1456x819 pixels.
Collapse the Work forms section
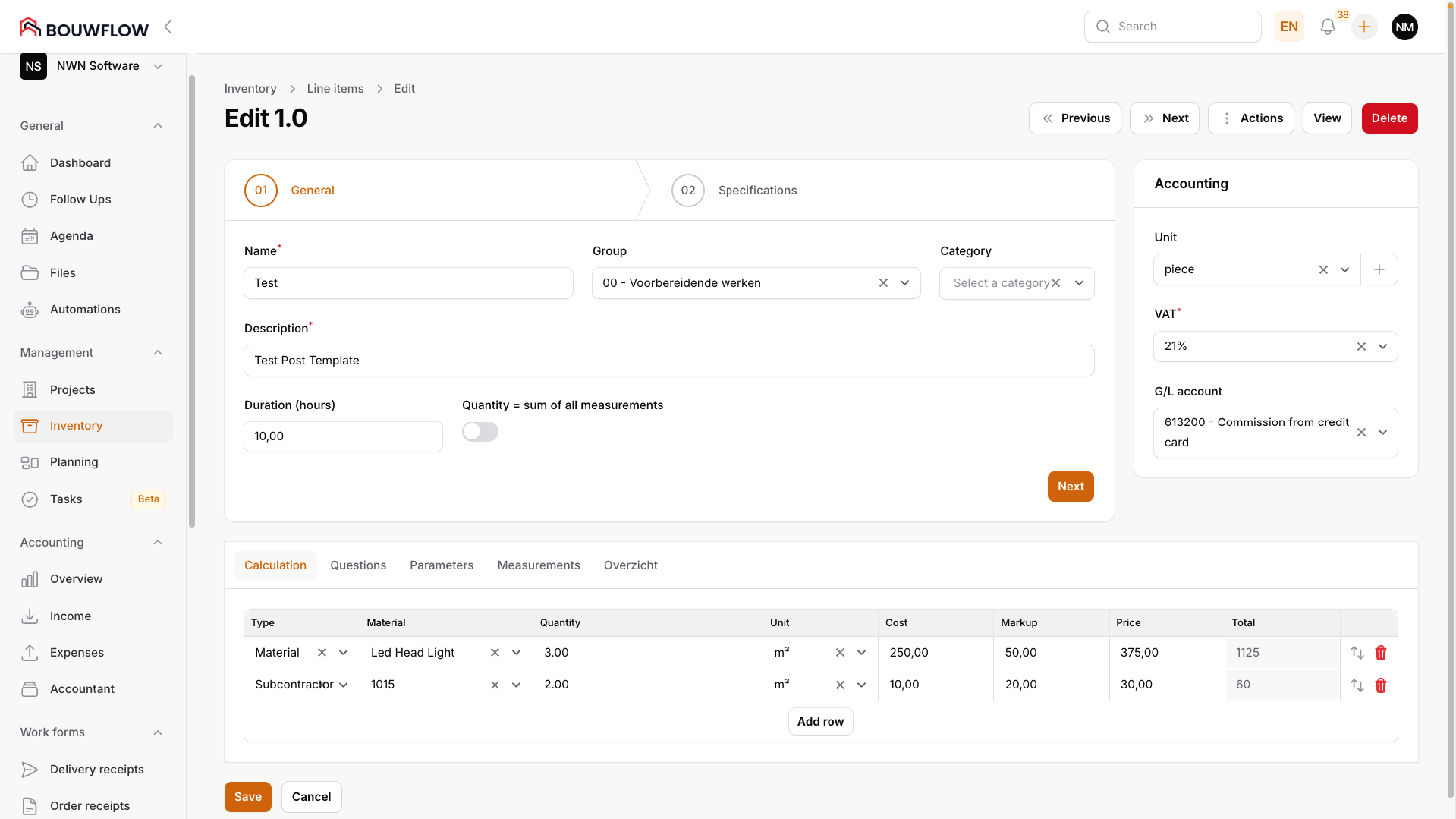point(158,732)
